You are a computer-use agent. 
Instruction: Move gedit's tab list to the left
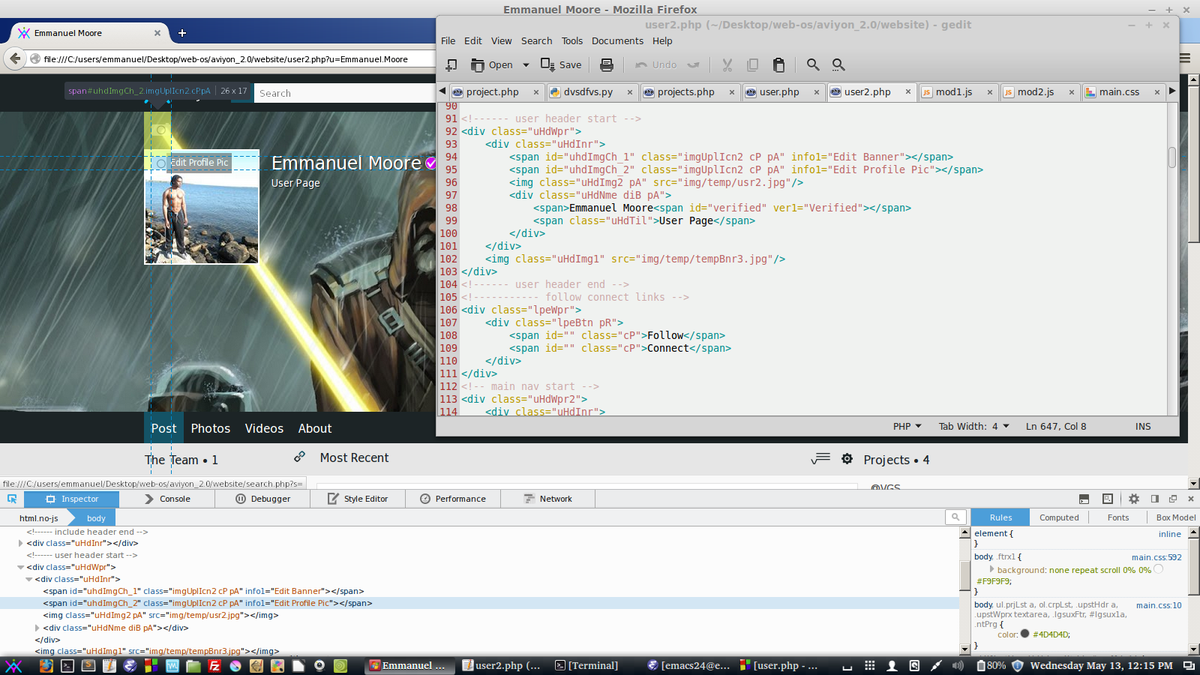tap(443, 92)
